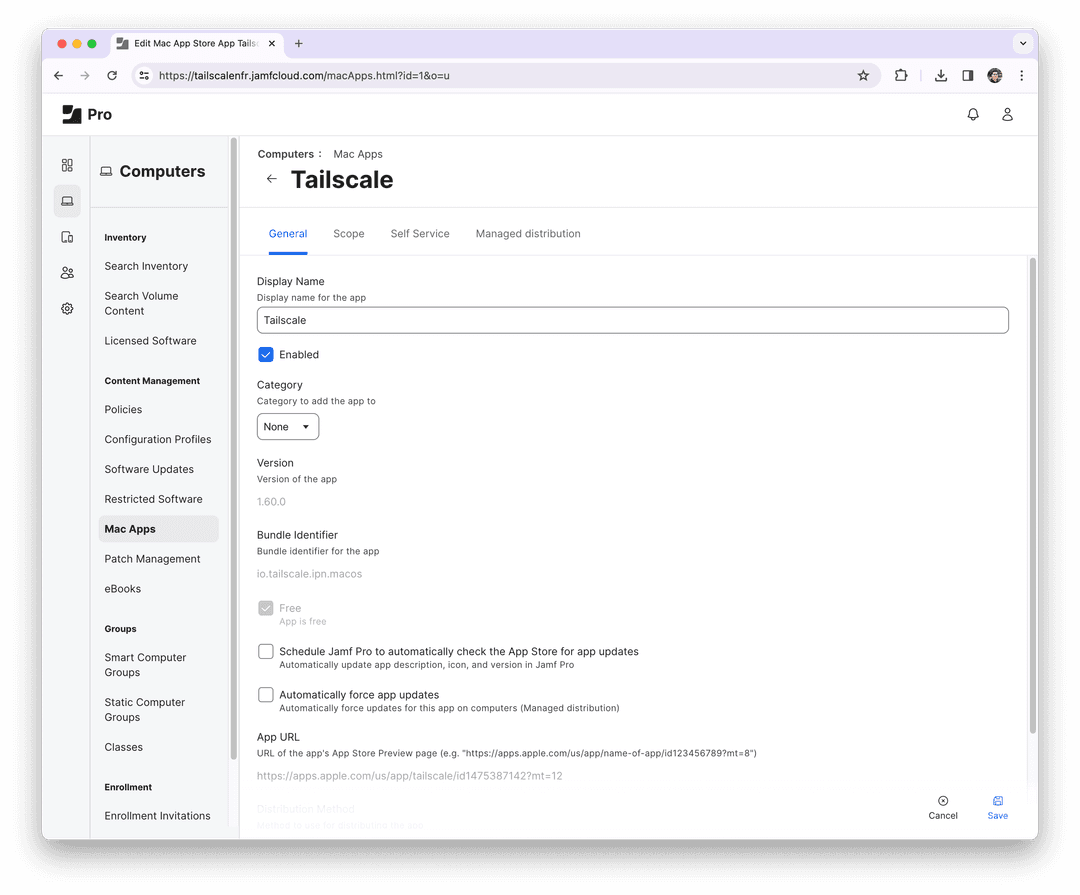Image resolution: width=1080 pixels, height=895 pixels.
Task: Open the account profile icon
Action: [1007, 114]
